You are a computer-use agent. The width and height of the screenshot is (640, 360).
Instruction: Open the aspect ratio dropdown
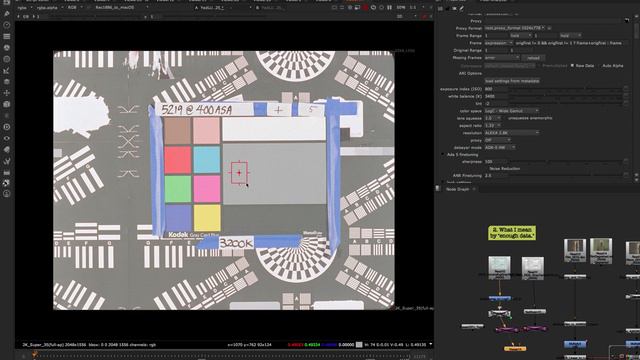pos(493,125)
